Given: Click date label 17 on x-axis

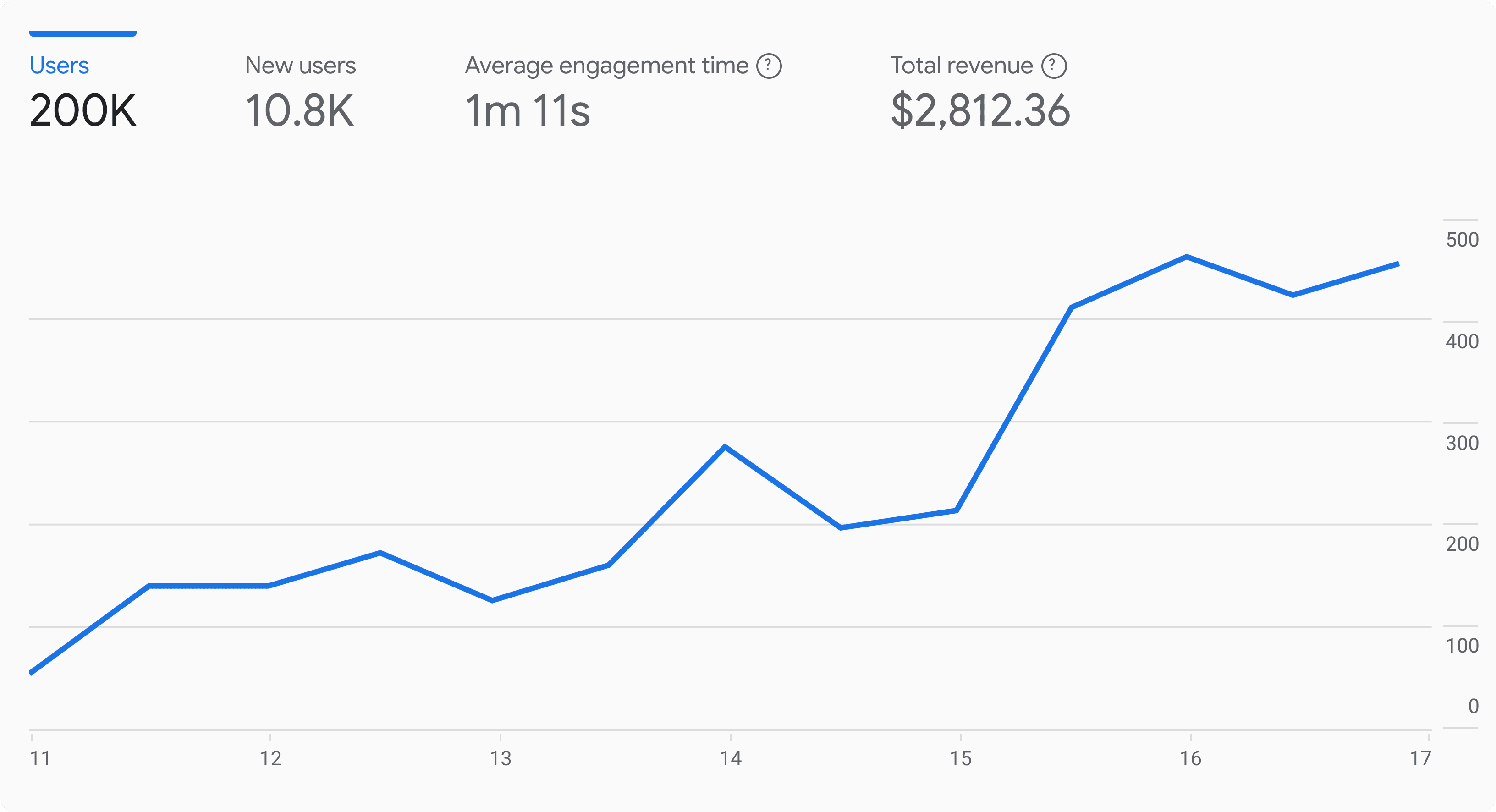Looking at the screenshot, I should tap(1420, 758).
